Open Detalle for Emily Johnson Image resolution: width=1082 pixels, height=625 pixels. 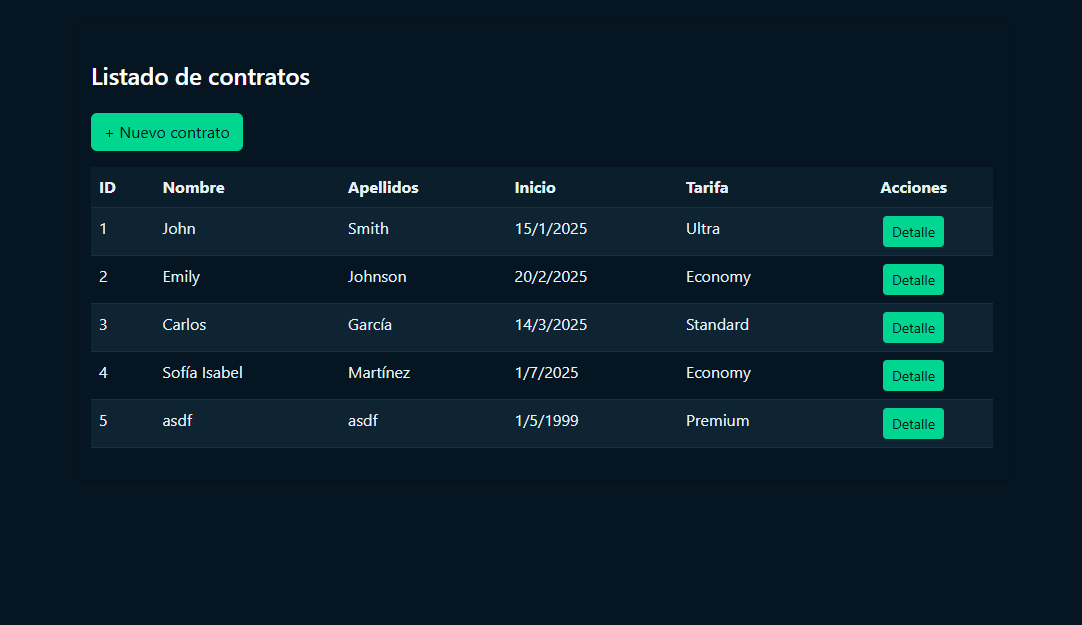913,280
